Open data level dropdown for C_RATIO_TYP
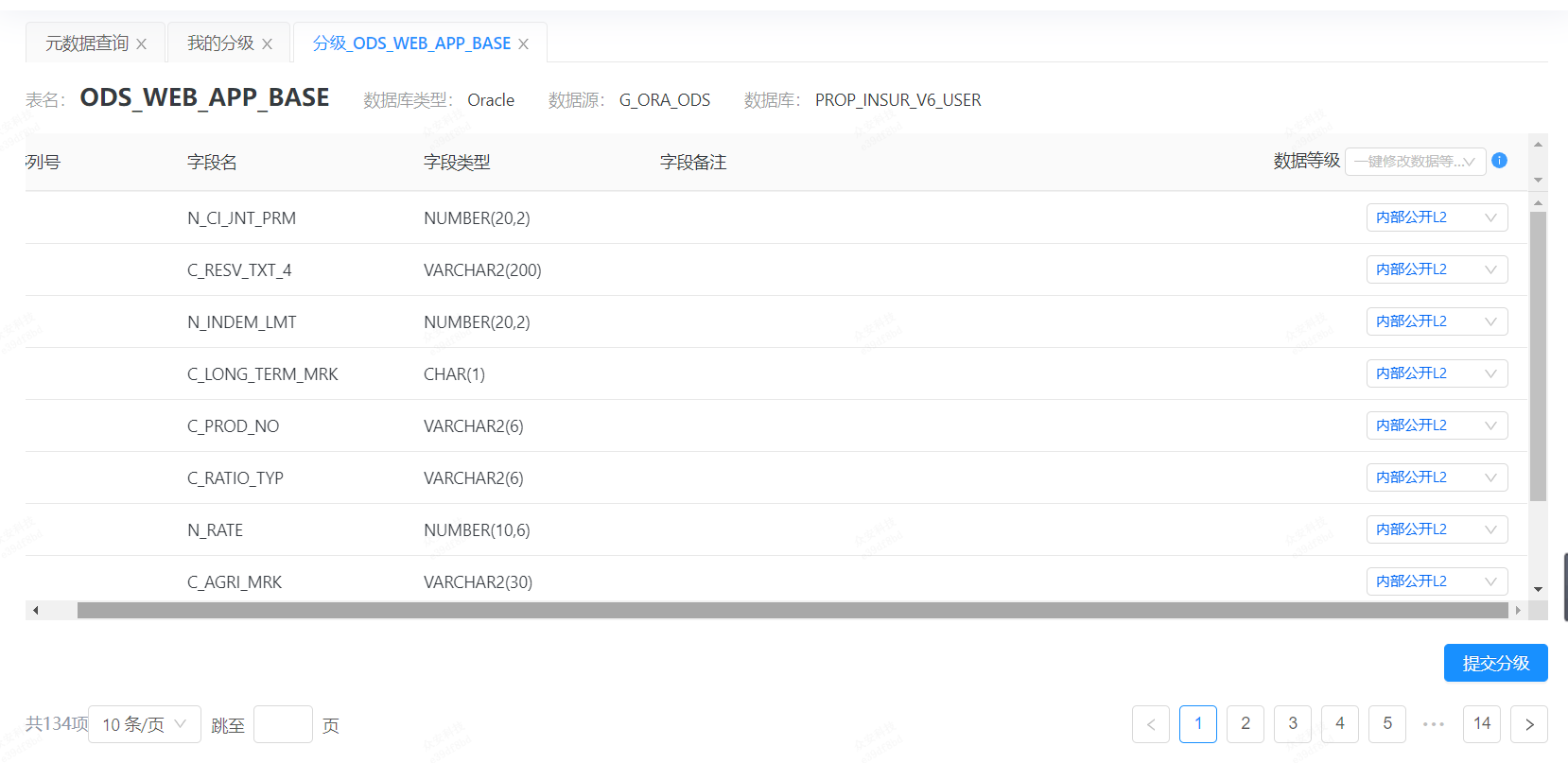This screenshot has height=763, width=1568. click(1437, 477)
